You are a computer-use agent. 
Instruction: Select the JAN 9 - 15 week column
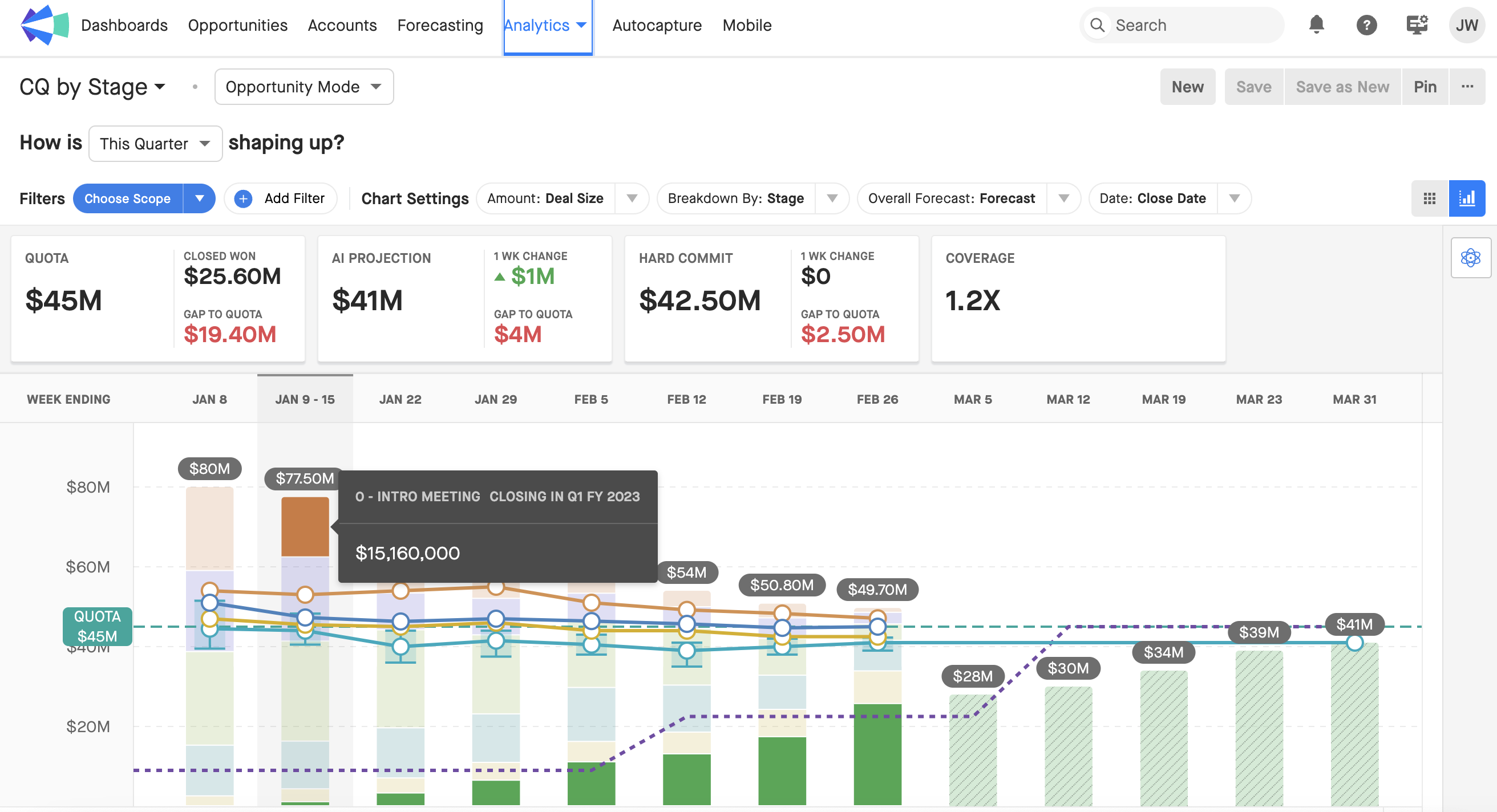[305, 400]
